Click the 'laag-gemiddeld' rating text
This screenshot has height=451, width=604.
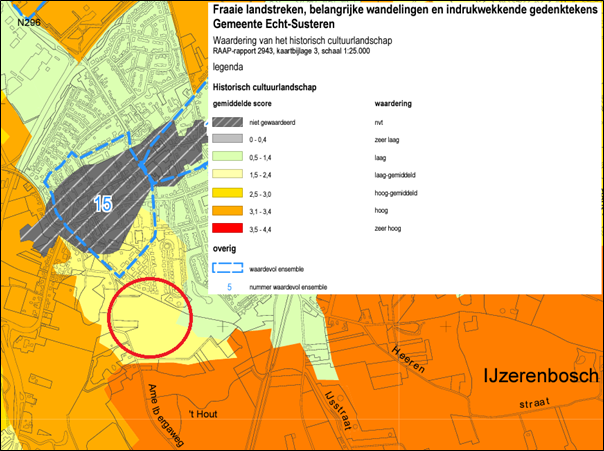coord(395,175)
